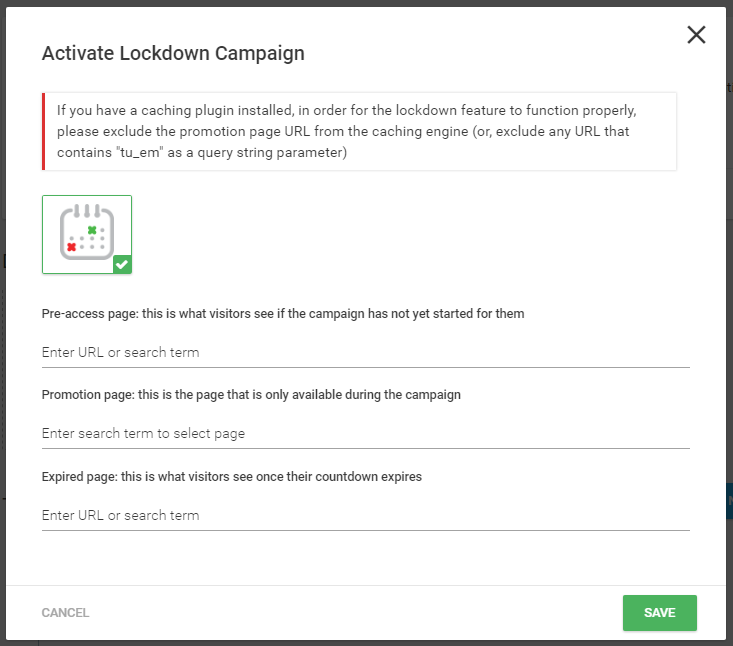This screenshot has height=646, width=733.
Task: Select the calendar campaign type tile
Action: point(87,234)
